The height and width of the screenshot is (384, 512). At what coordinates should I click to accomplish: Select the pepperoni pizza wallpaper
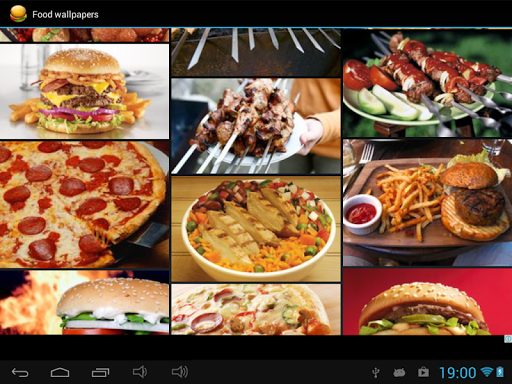(84, 204)
